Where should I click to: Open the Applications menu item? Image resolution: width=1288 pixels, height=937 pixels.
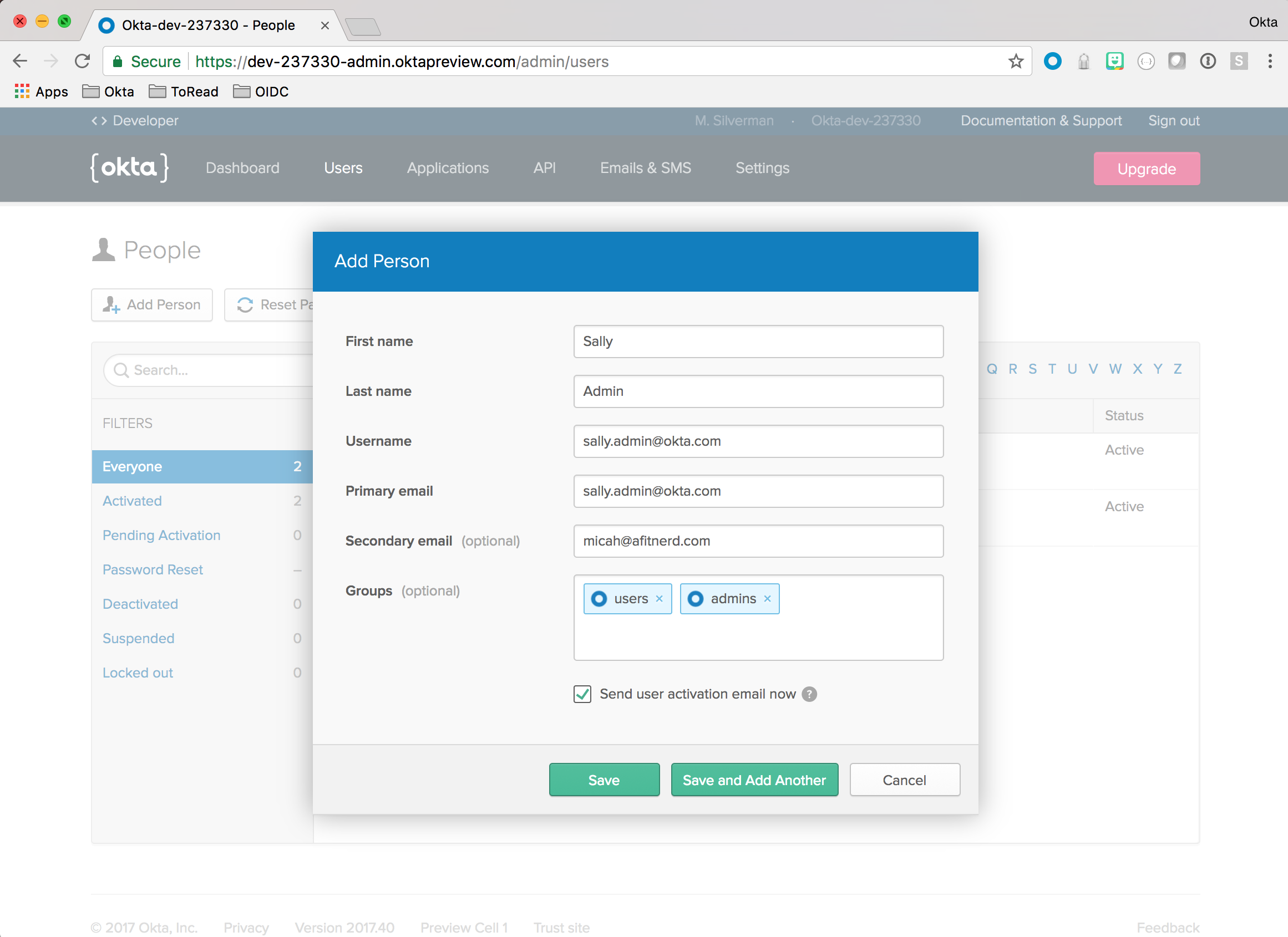(x=447, y=167)
